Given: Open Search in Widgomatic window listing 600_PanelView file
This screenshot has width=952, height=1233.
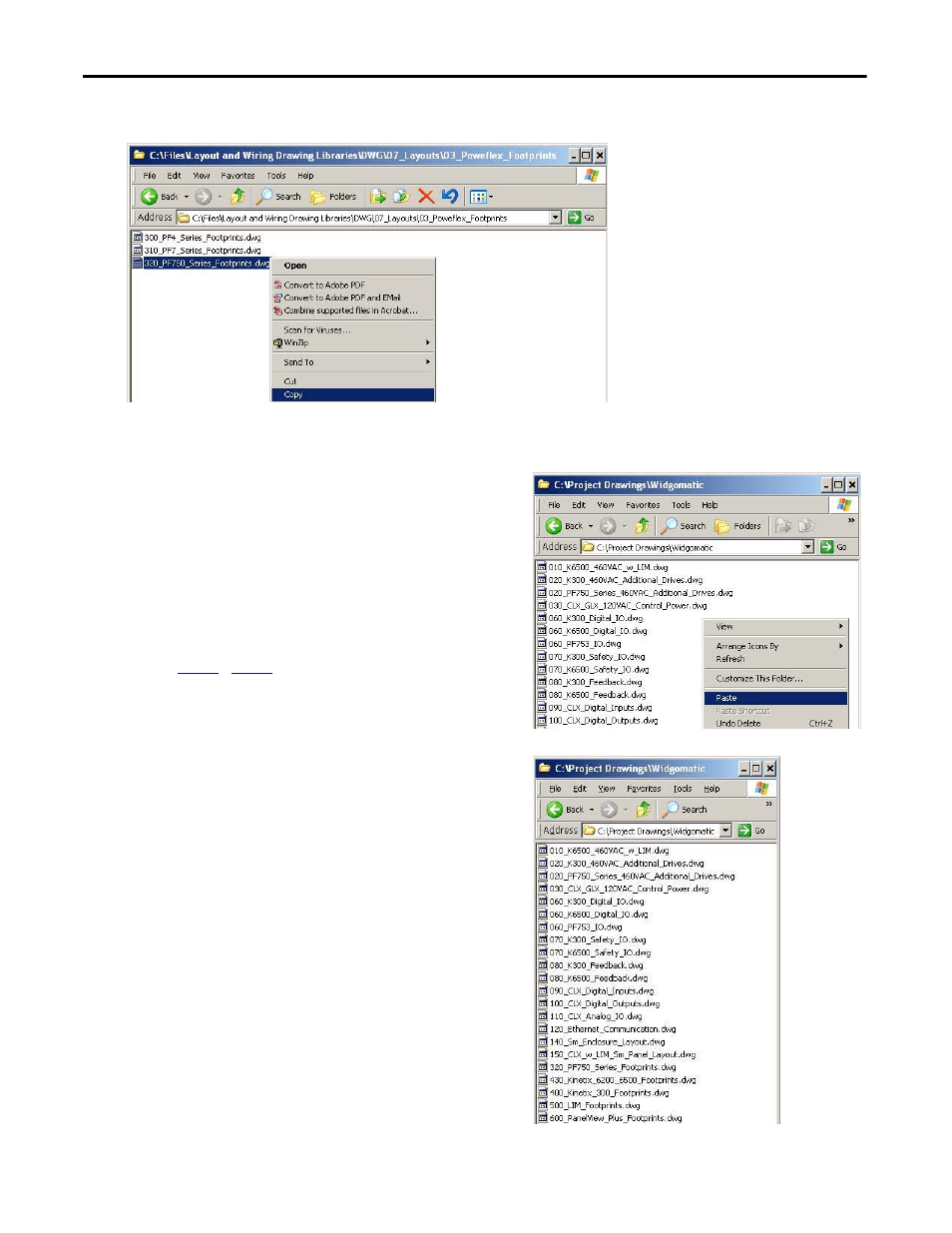Looking at the screenshot, I should [685, 810].
